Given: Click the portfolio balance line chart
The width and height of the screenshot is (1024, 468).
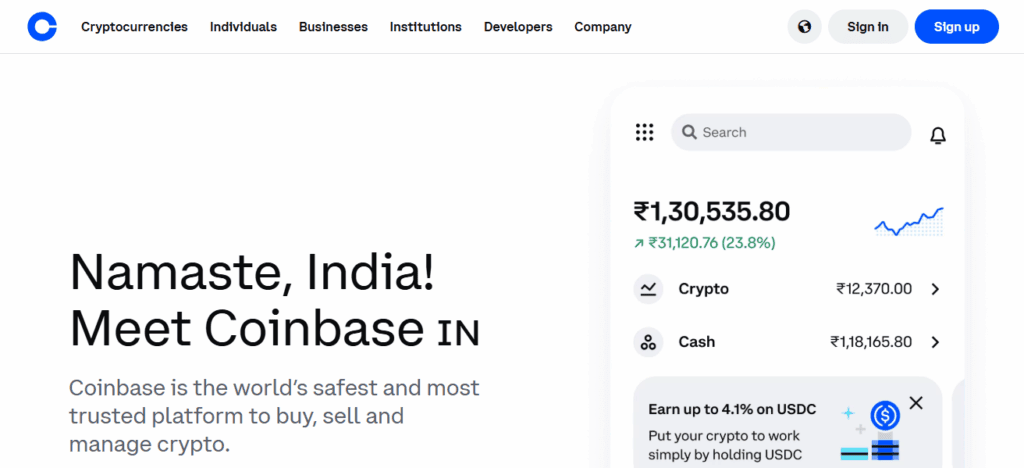Looking at the screenshot, I should tap(908, 222).
